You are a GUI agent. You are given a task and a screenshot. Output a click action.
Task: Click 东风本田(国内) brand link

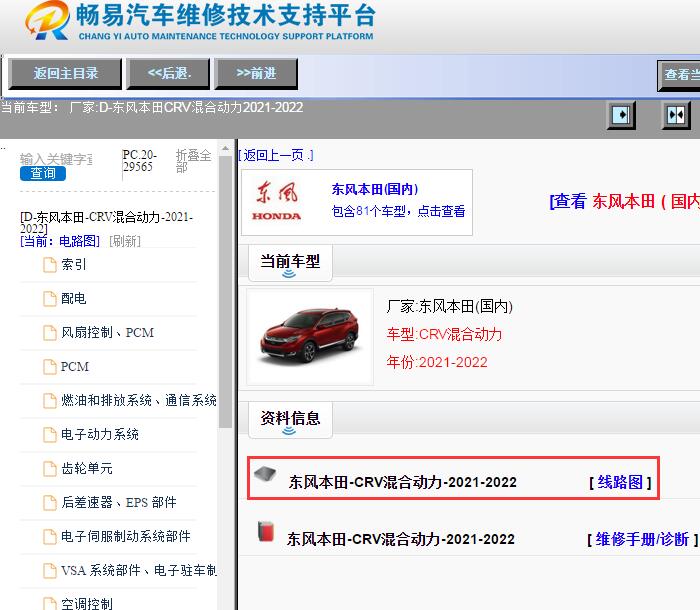click(375, 189)
